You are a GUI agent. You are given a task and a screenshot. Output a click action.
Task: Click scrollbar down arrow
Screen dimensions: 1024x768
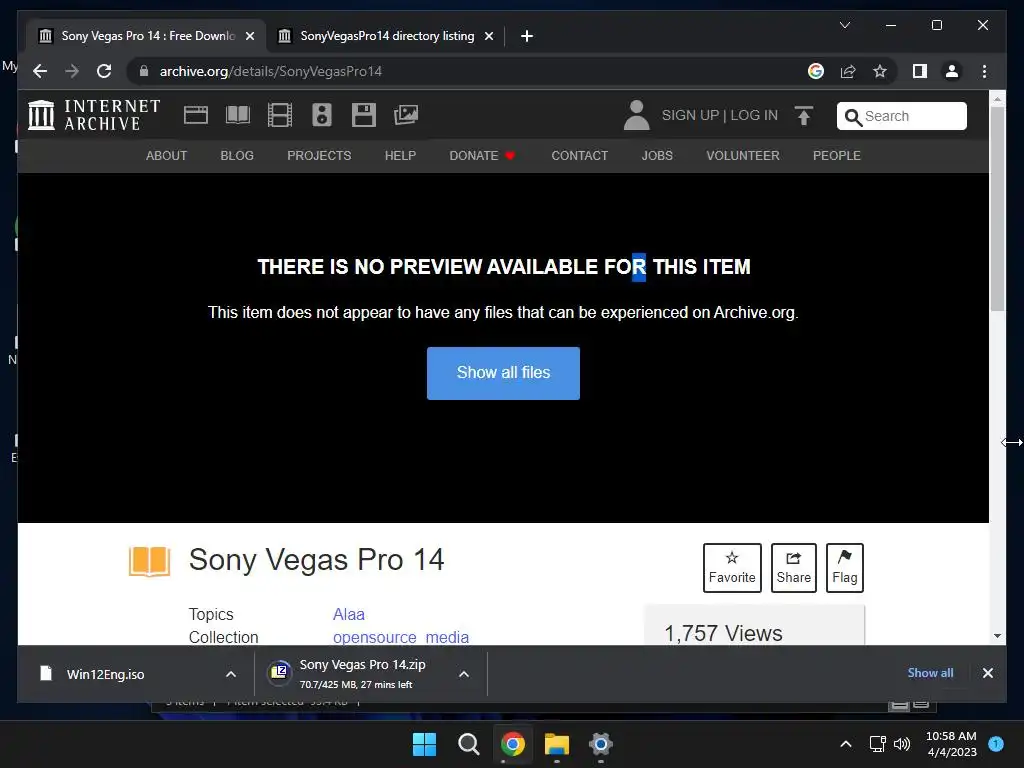pyautogui.click(x=997, y=635)
